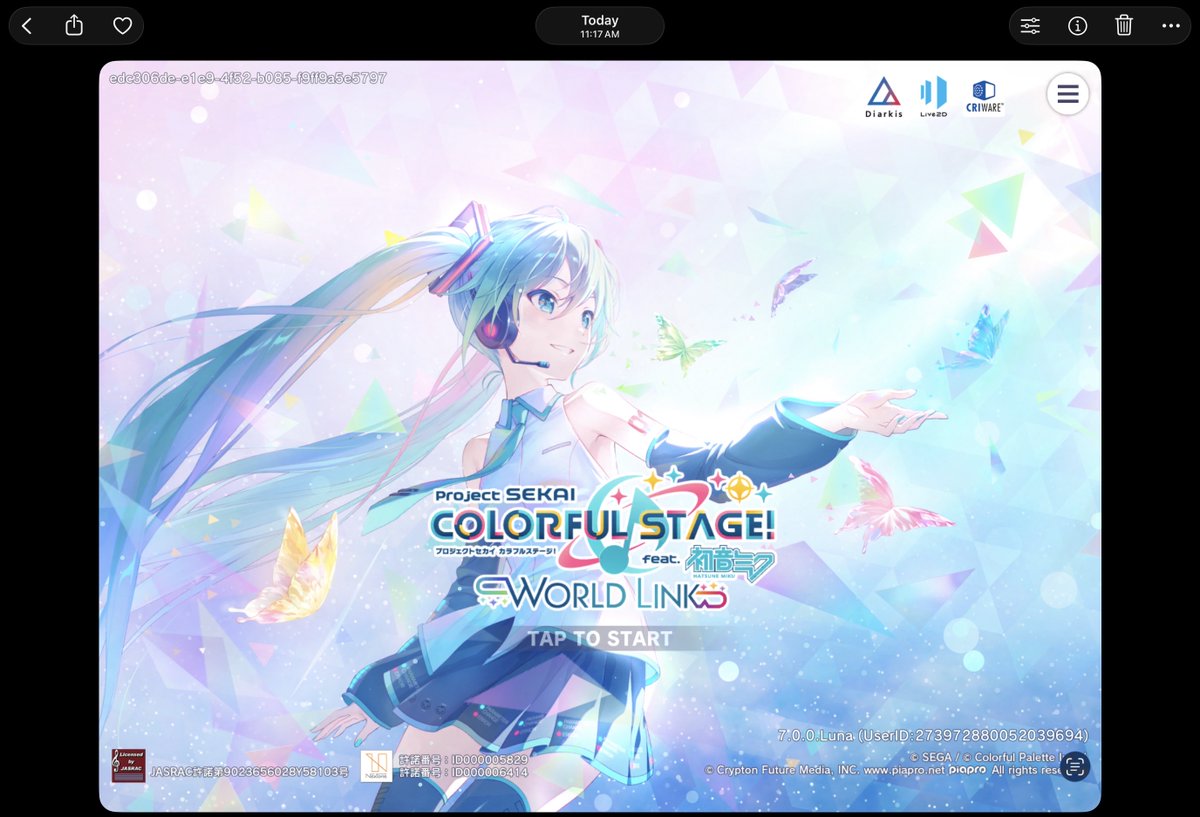Click the Today 11:17 AM date label
1200x817 pixels.
600,26
